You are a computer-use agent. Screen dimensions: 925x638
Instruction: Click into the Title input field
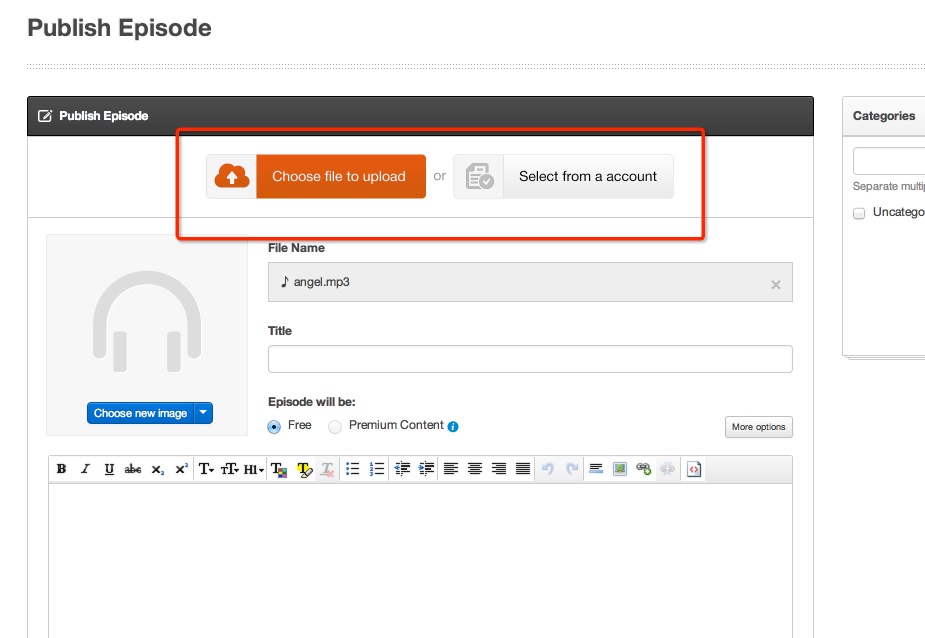click(x=530, y=359)
